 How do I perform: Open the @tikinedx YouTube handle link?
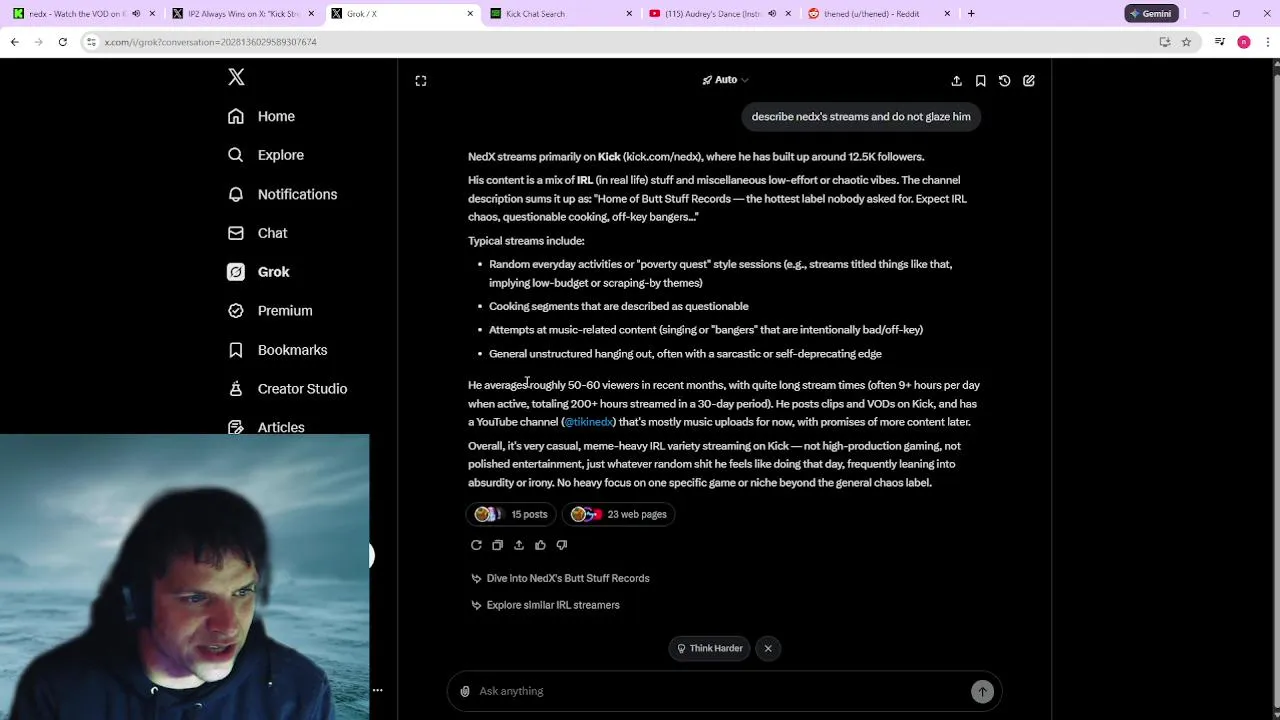[588, 422]
